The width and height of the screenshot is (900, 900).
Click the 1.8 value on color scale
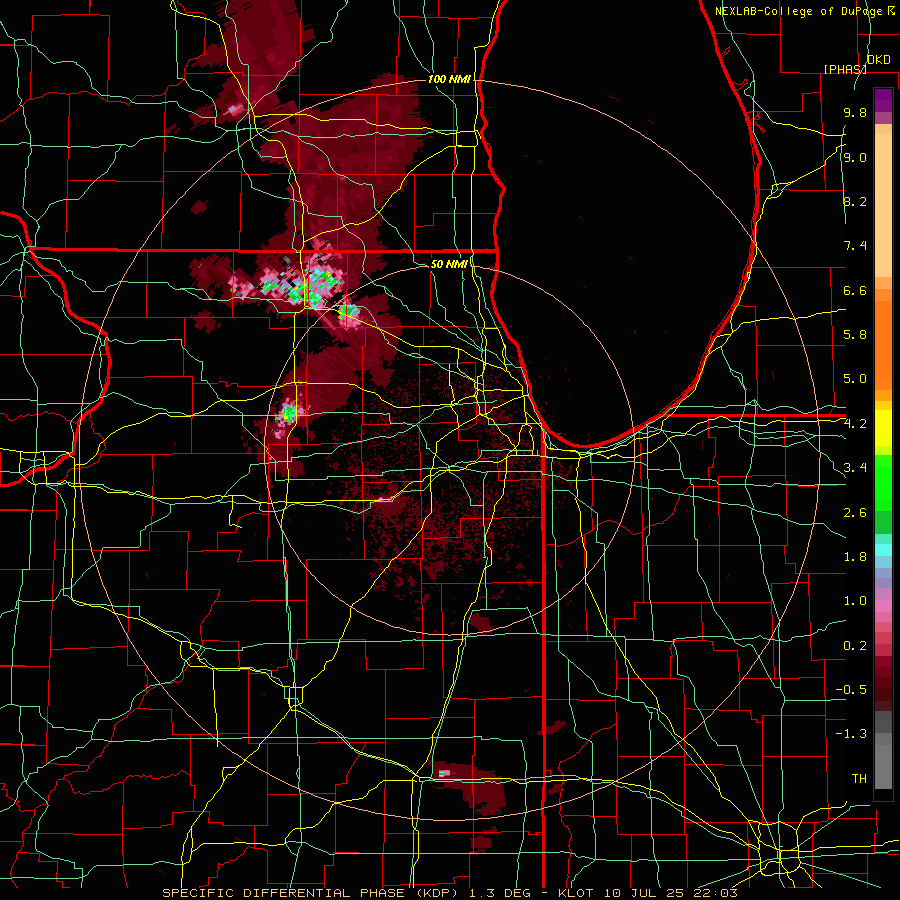tap(855, 557)
